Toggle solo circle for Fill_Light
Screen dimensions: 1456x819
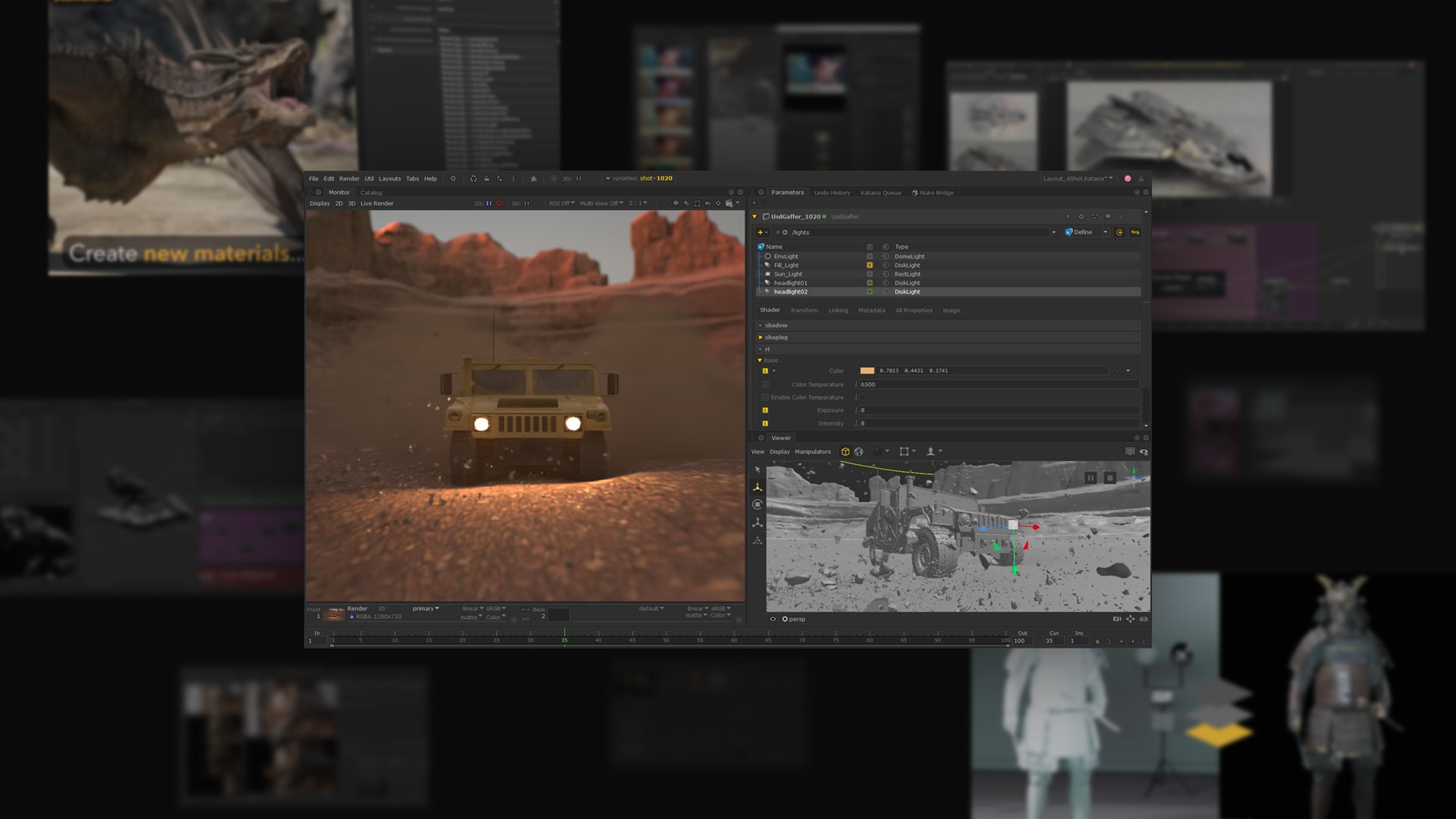point(885,265)
